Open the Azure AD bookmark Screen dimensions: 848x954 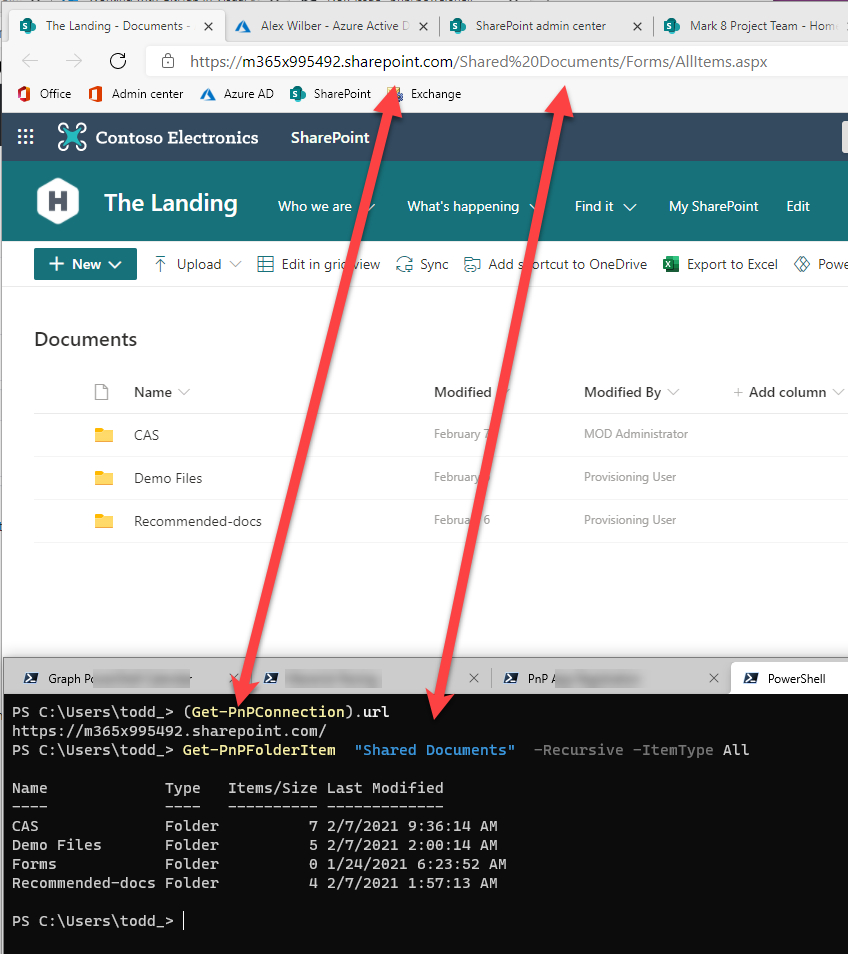tap(237, 94)
